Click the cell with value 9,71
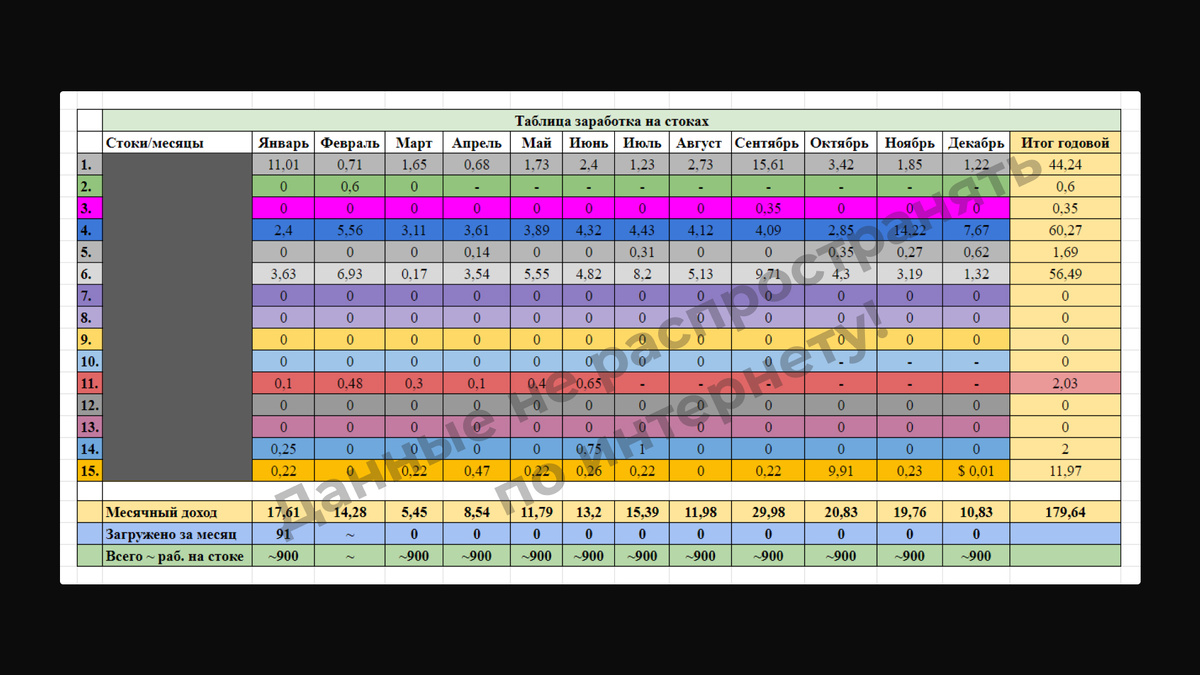 [767, 274]
